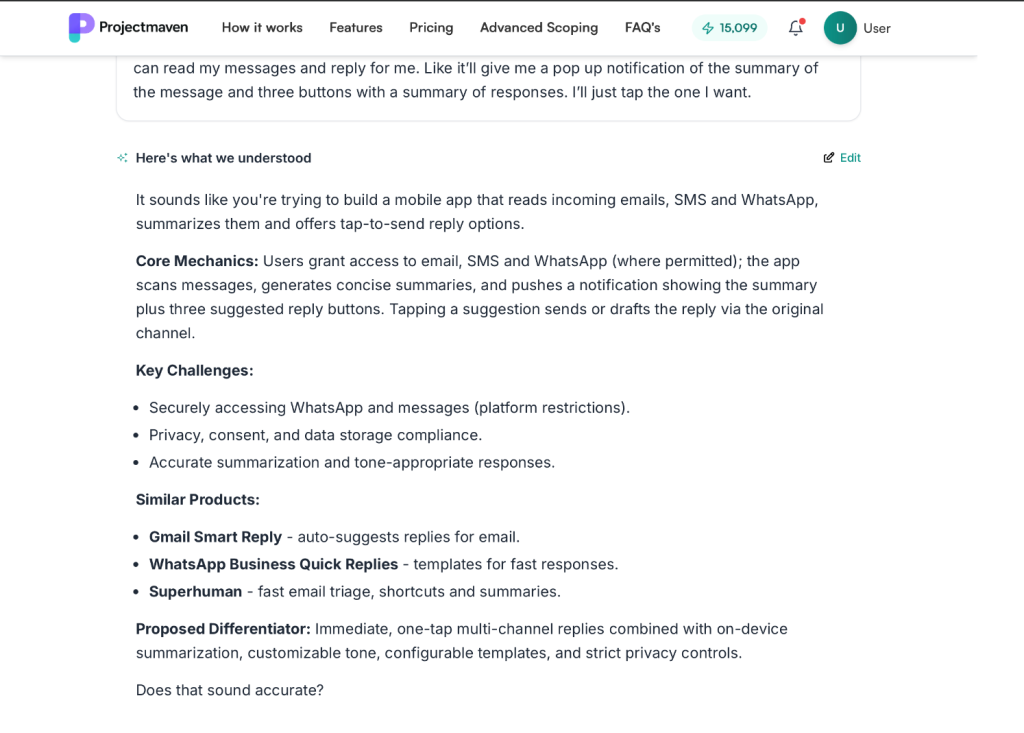Navigate to Pricing
This screenshot has height=733, width=1024.
click(x=431, y=28)
